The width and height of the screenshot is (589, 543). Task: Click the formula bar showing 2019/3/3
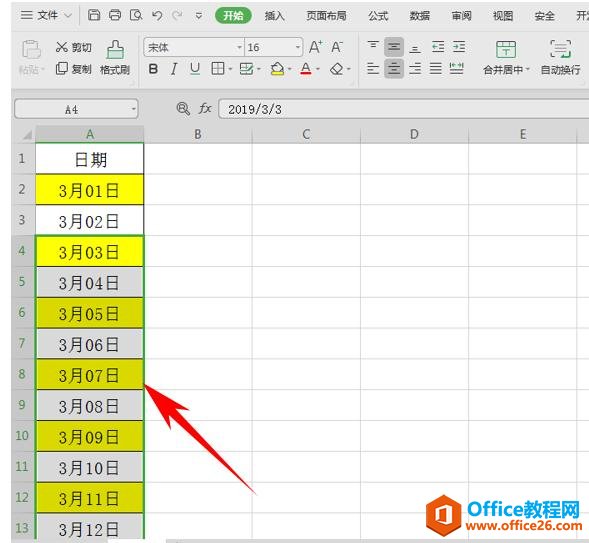pyautogui.click(x=403, y=109)
